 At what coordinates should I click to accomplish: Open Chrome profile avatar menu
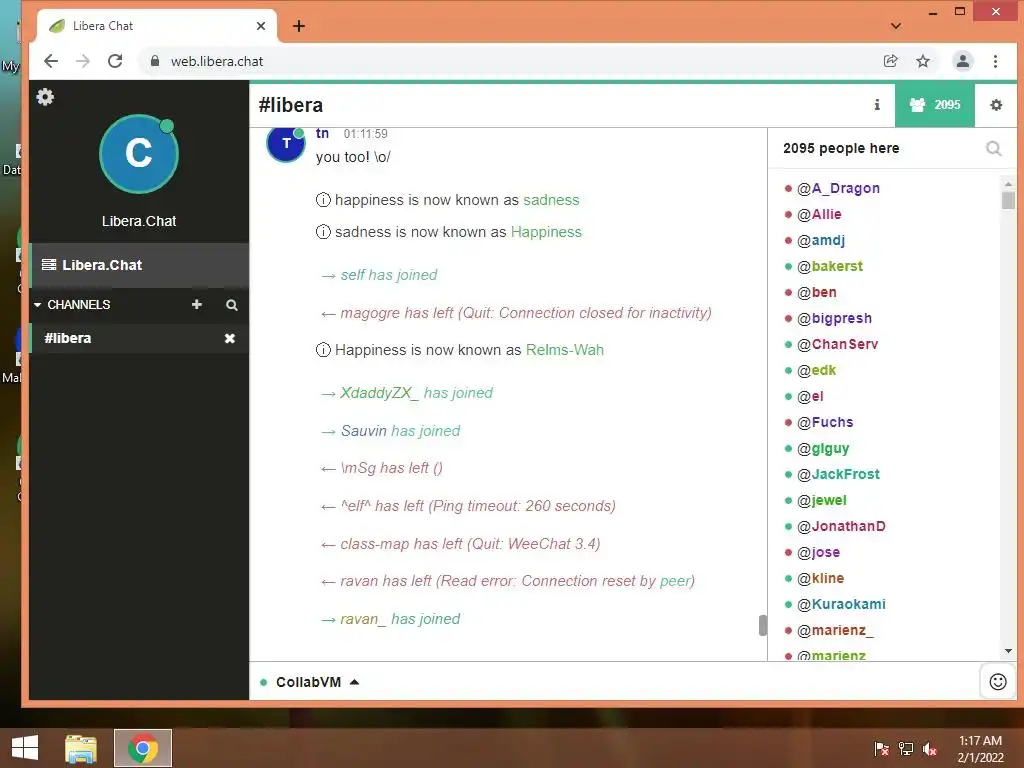pyautogui.click(x=963, y=61)
